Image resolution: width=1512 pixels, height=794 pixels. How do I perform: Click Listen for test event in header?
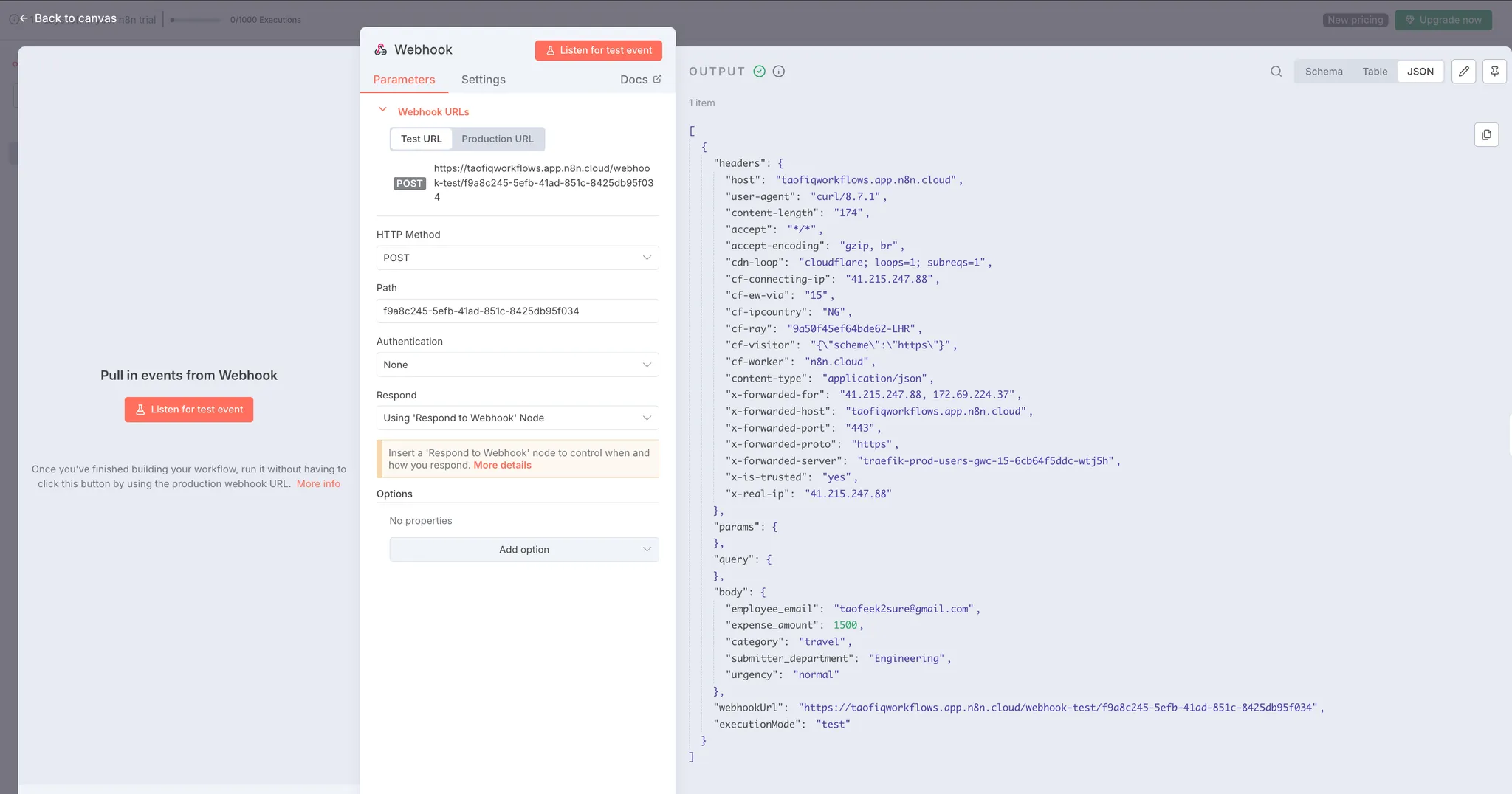point(598,50)
